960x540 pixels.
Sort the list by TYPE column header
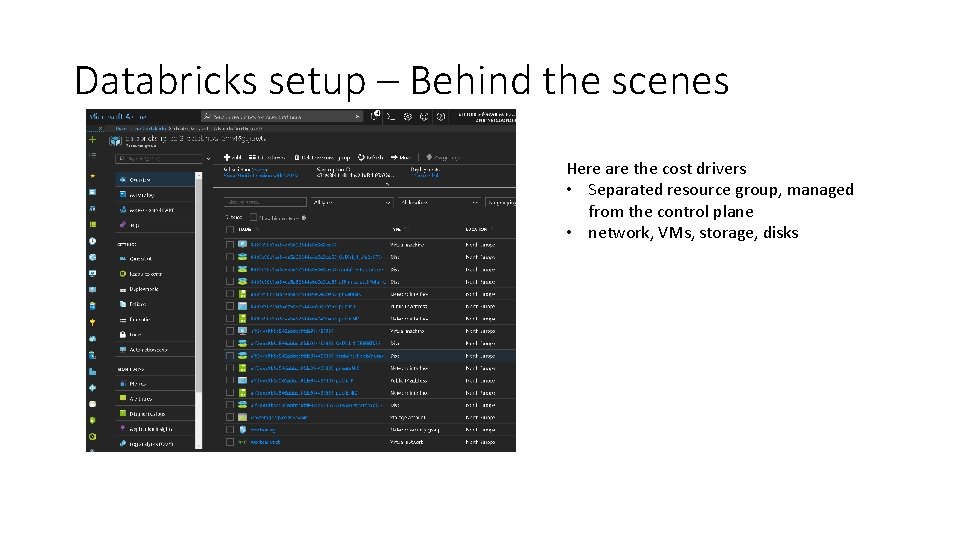pos(396,230)
